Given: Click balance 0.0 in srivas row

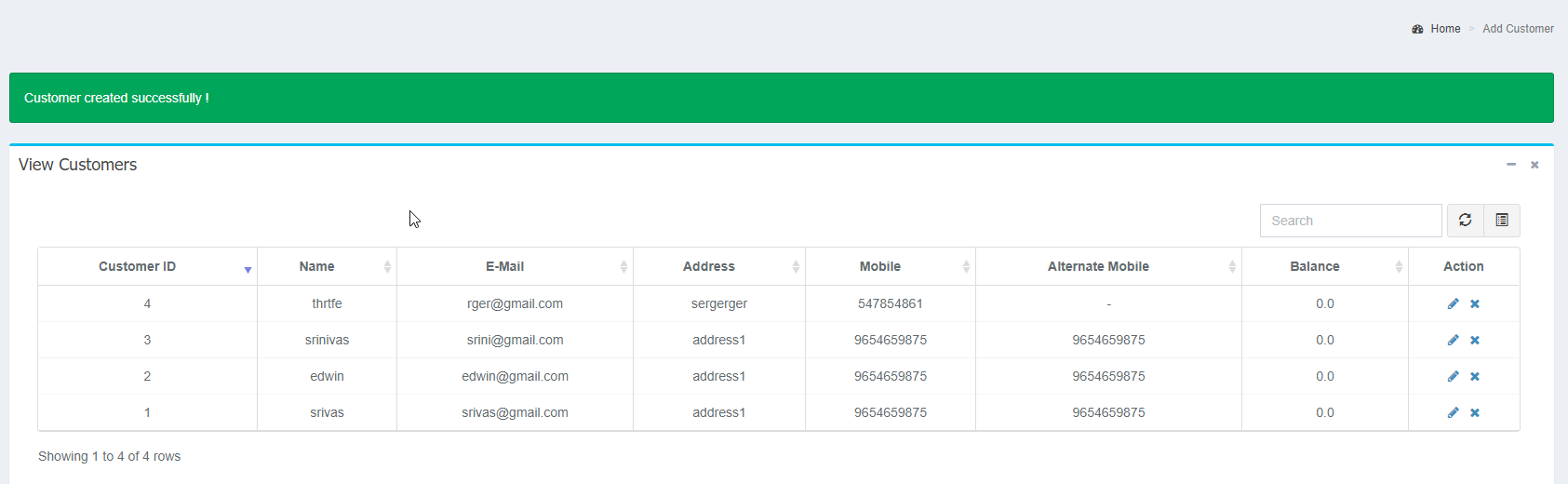Looking at the screenshot, I should 1325,412.
